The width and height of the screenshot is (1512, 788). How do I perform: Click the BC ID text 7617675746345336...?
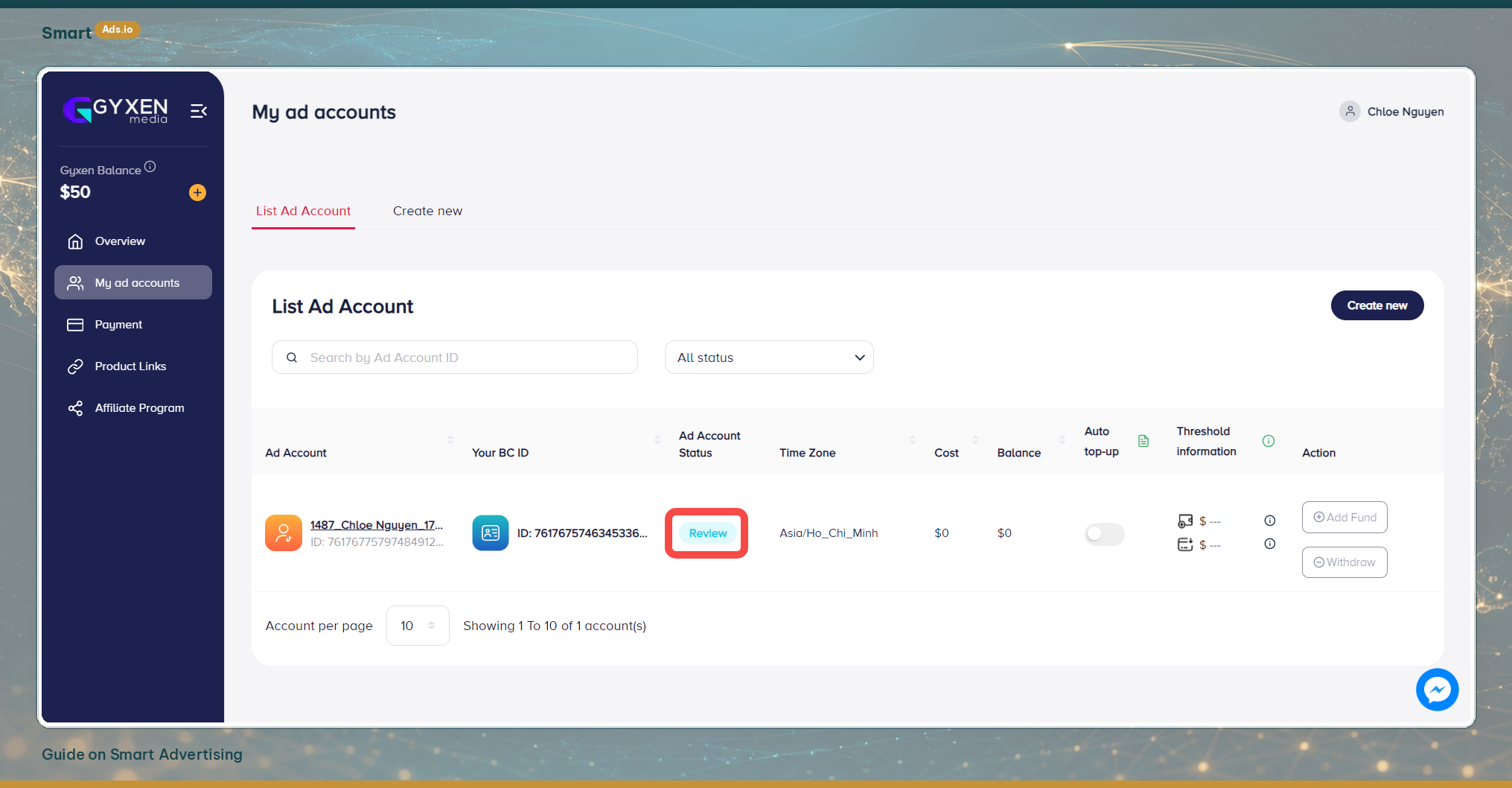click(582, 533)
